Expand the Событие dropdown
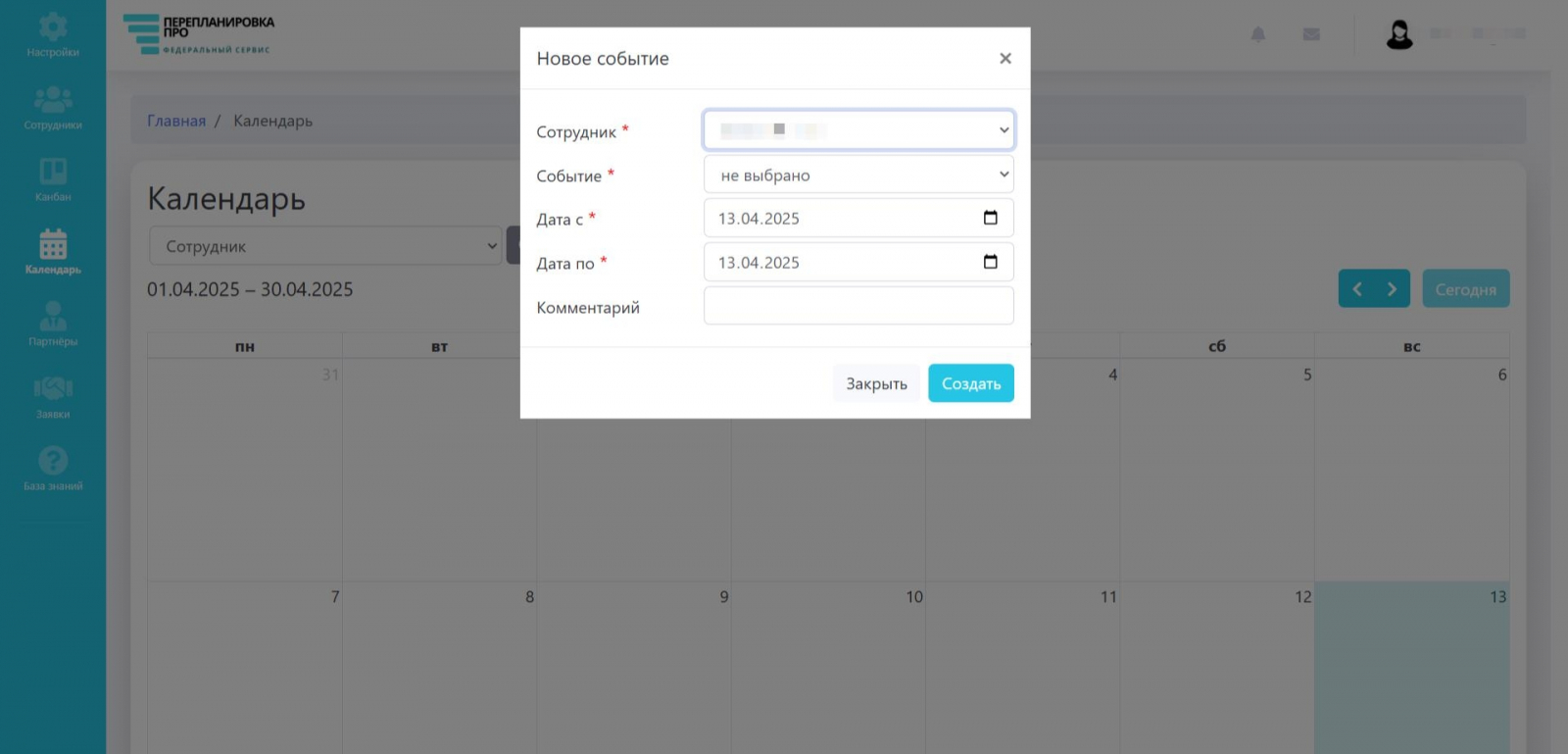Image resolution: width=1568 pixels, height=754 pixels. click(858, 175)
